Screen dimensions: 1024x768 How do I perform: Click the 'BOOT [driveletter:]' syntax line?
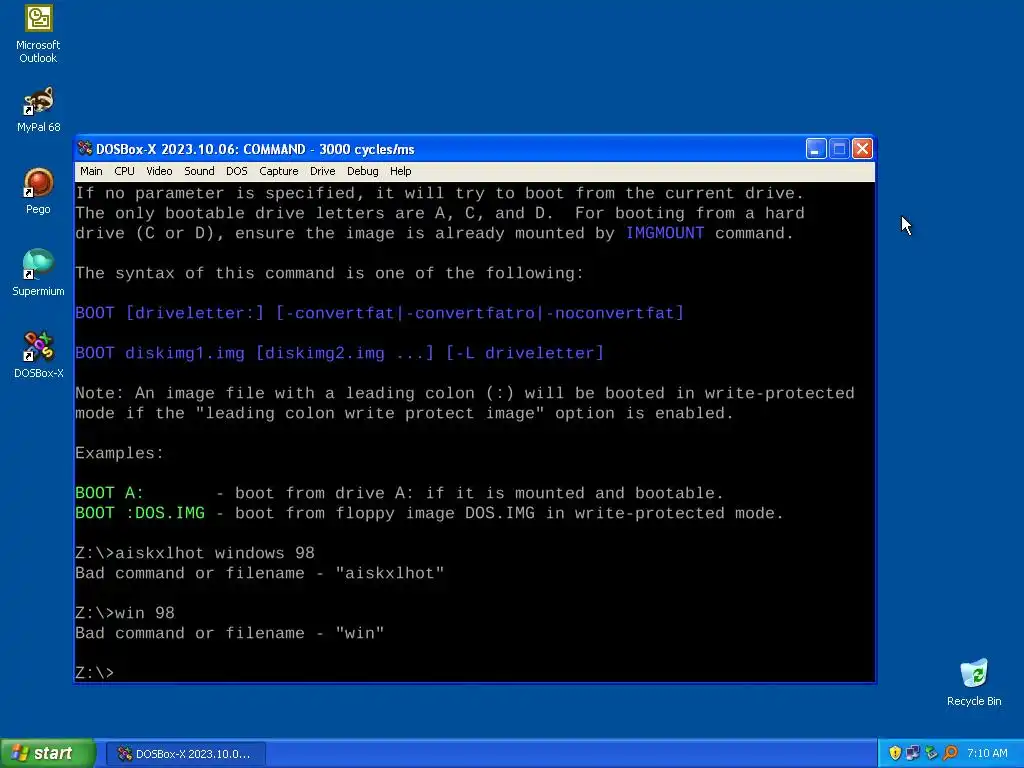coord(379,313)
